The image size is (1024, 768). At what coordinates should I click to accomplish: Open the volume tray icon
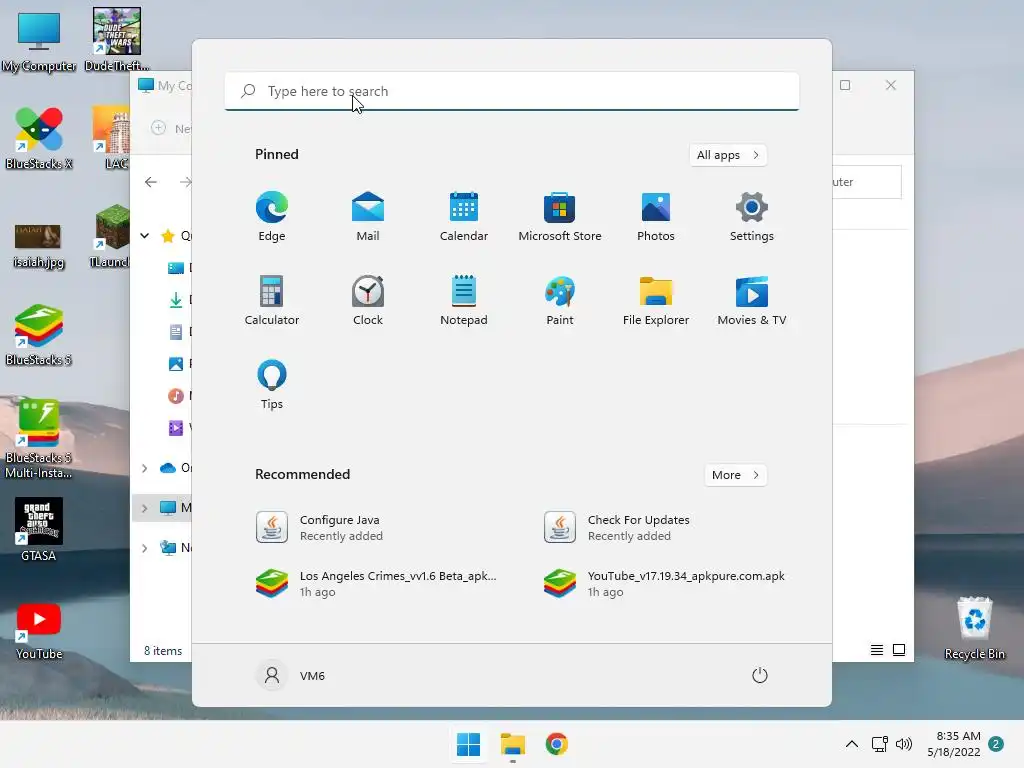[904, 744]
